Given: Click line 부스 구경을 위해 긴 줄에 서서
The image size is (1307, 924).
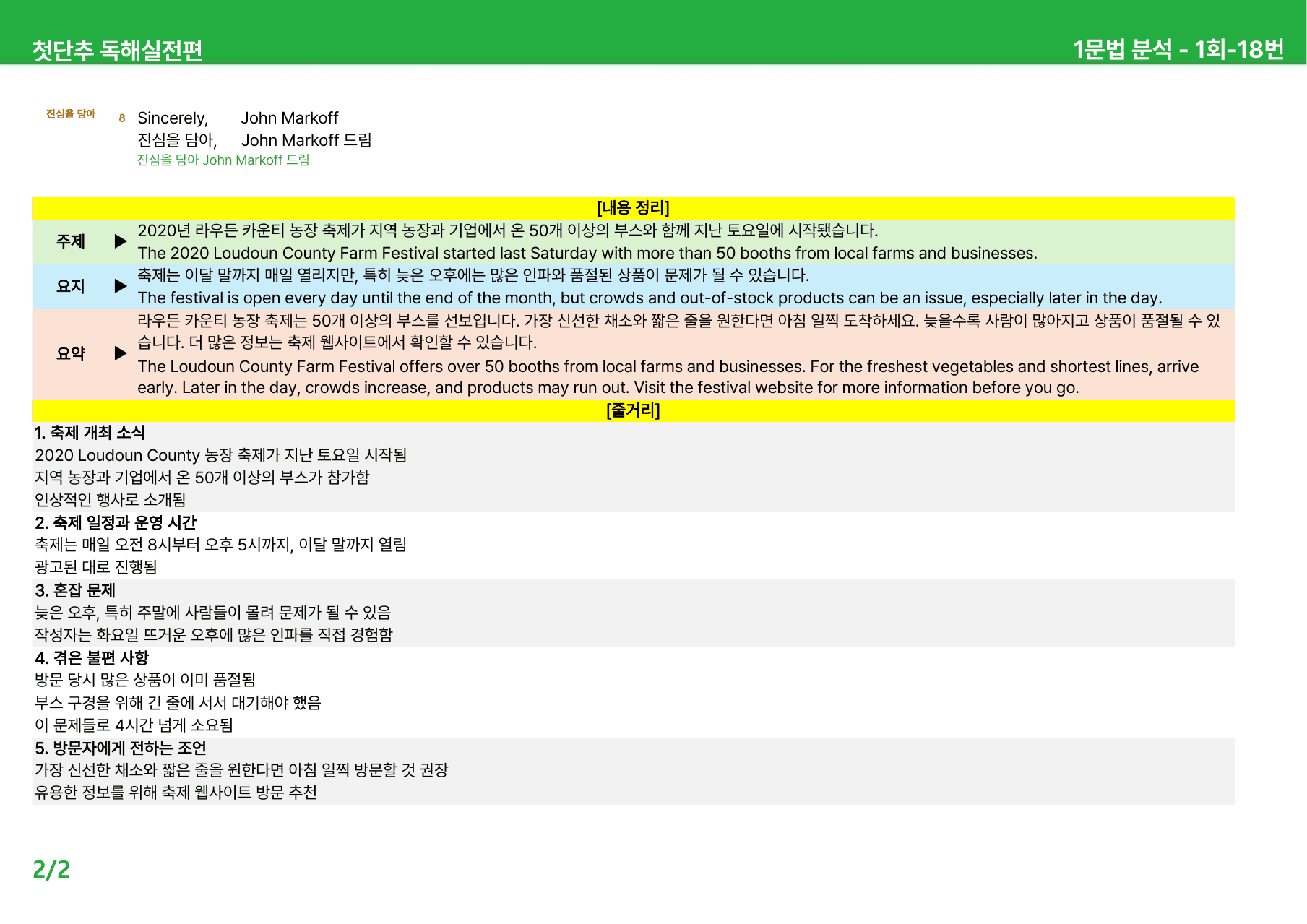Looking at the screenshot, I should (x=178, y=703).
